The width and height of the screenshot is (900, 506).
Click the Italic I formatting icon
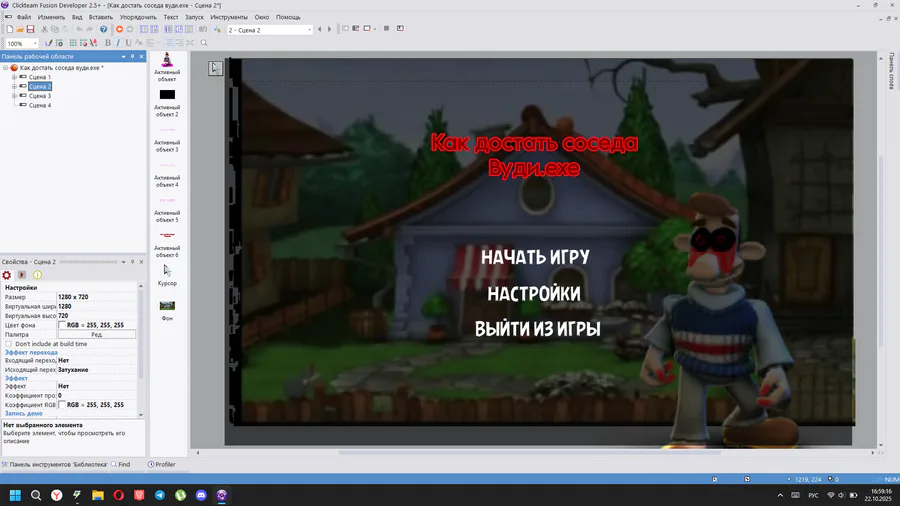pos(118,43)
